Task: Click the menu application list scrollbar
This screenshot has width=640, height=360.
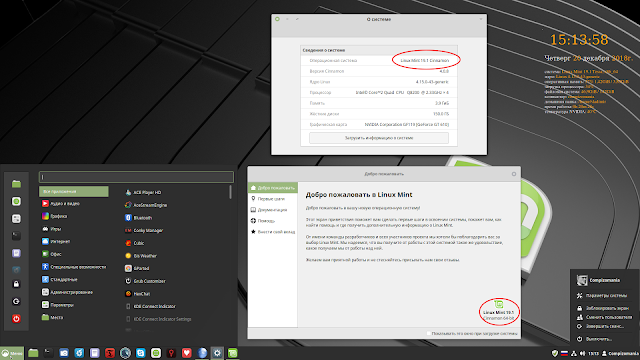Action: pos(231,192)
